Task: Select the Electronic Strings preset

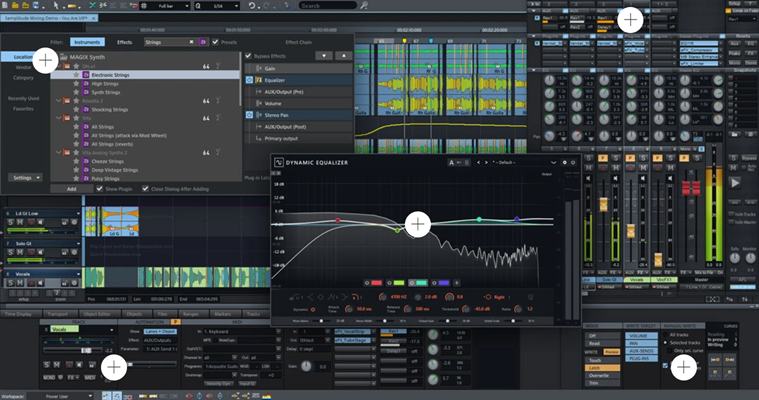Action: pyautogui.click(x=111, y=75)
